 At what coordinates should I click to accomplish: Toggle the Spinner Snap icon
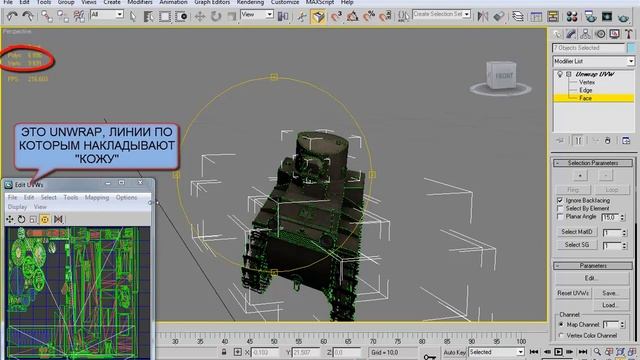pos(385,16)
